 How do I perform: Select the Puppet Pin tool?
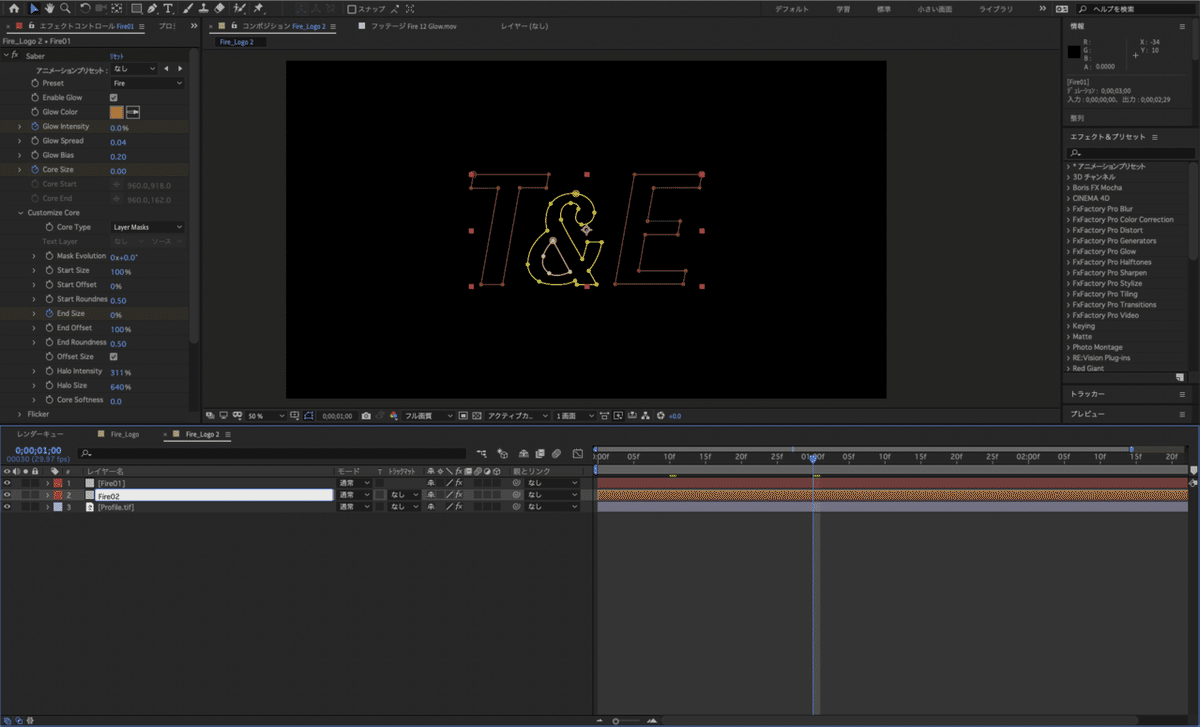258,8
